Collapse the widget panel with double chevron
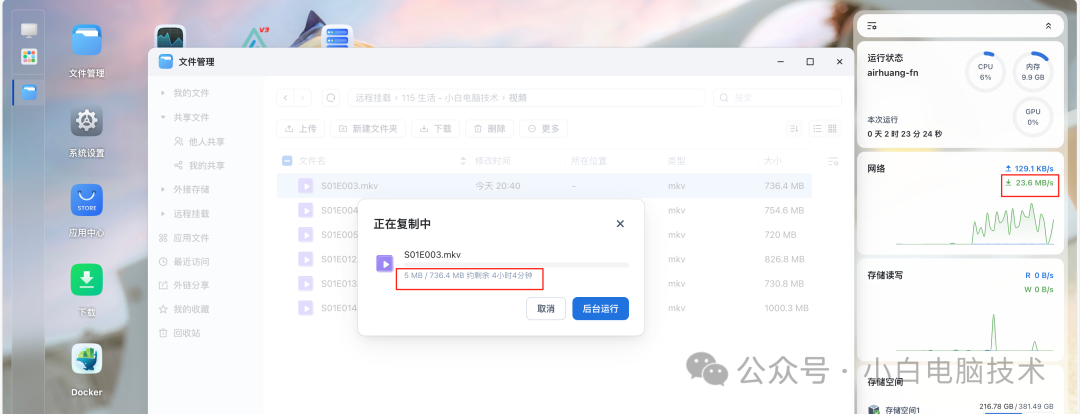The width and height of the screenshot is (1080, 414). click(1048, 25)
